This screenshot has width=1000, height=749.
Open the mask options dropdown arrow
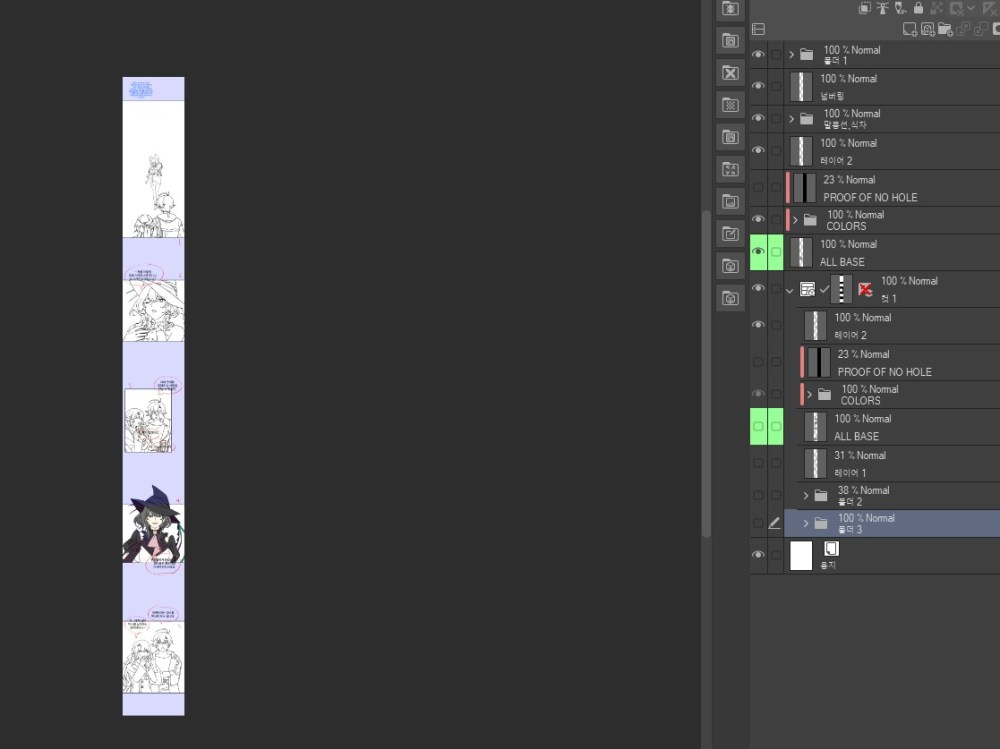point(971,8)
